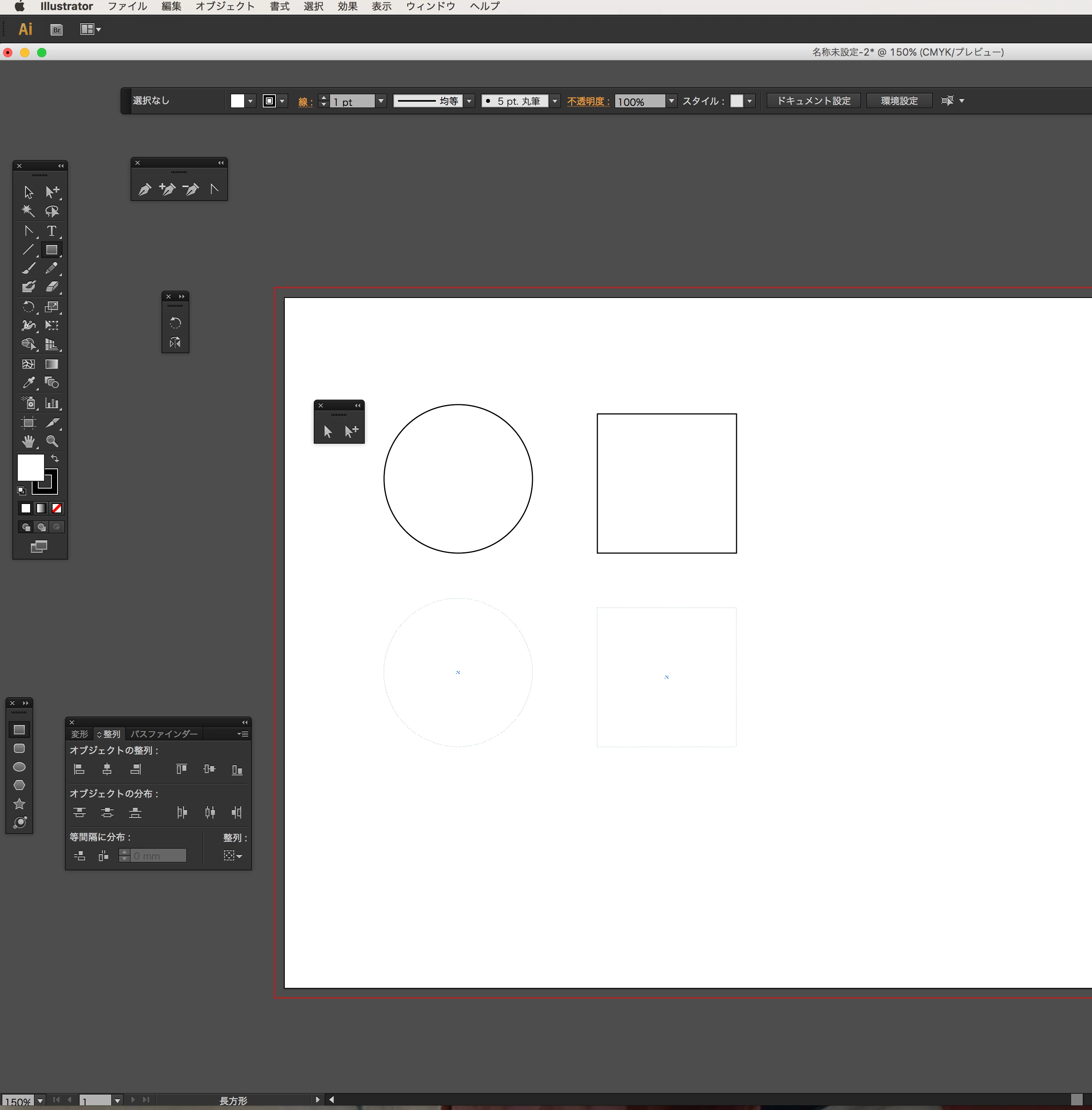
Task: Select the Type tool
Action: click(52, 231)
